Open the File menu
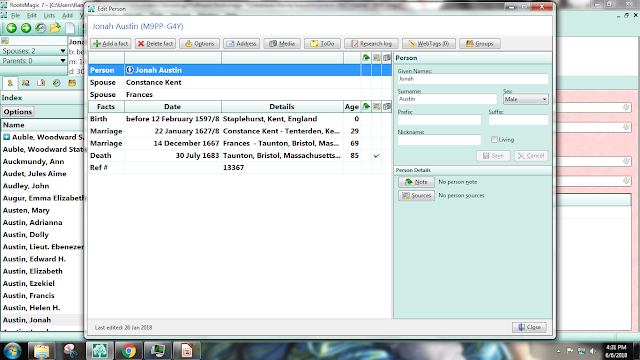Viewport: 640px width, 360px height. [x=16, y=16]
